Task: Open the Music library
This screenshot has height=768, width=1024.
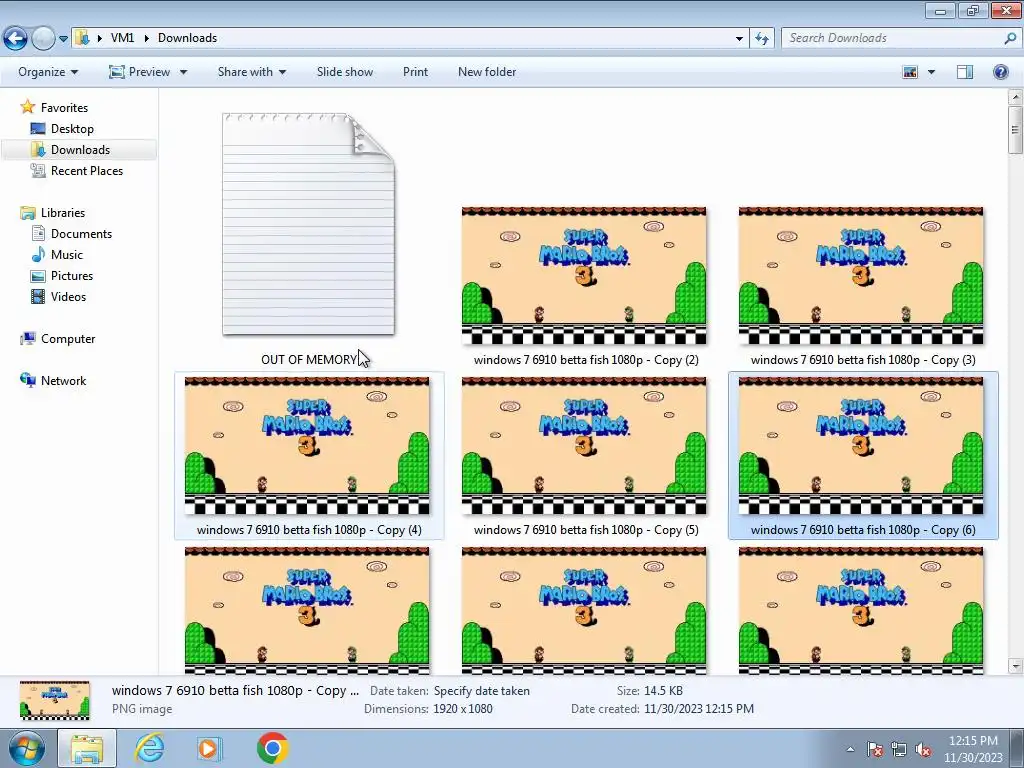Action: (67, 255)
